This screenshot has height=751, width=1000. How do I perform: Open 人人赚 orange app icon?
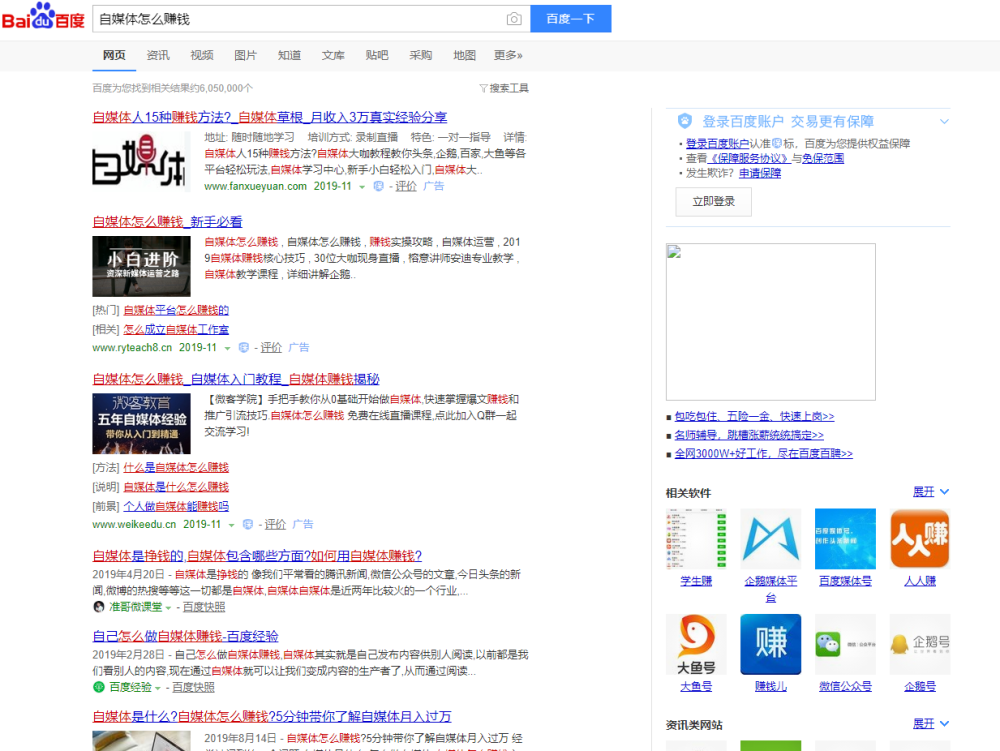tap(920, 539)
